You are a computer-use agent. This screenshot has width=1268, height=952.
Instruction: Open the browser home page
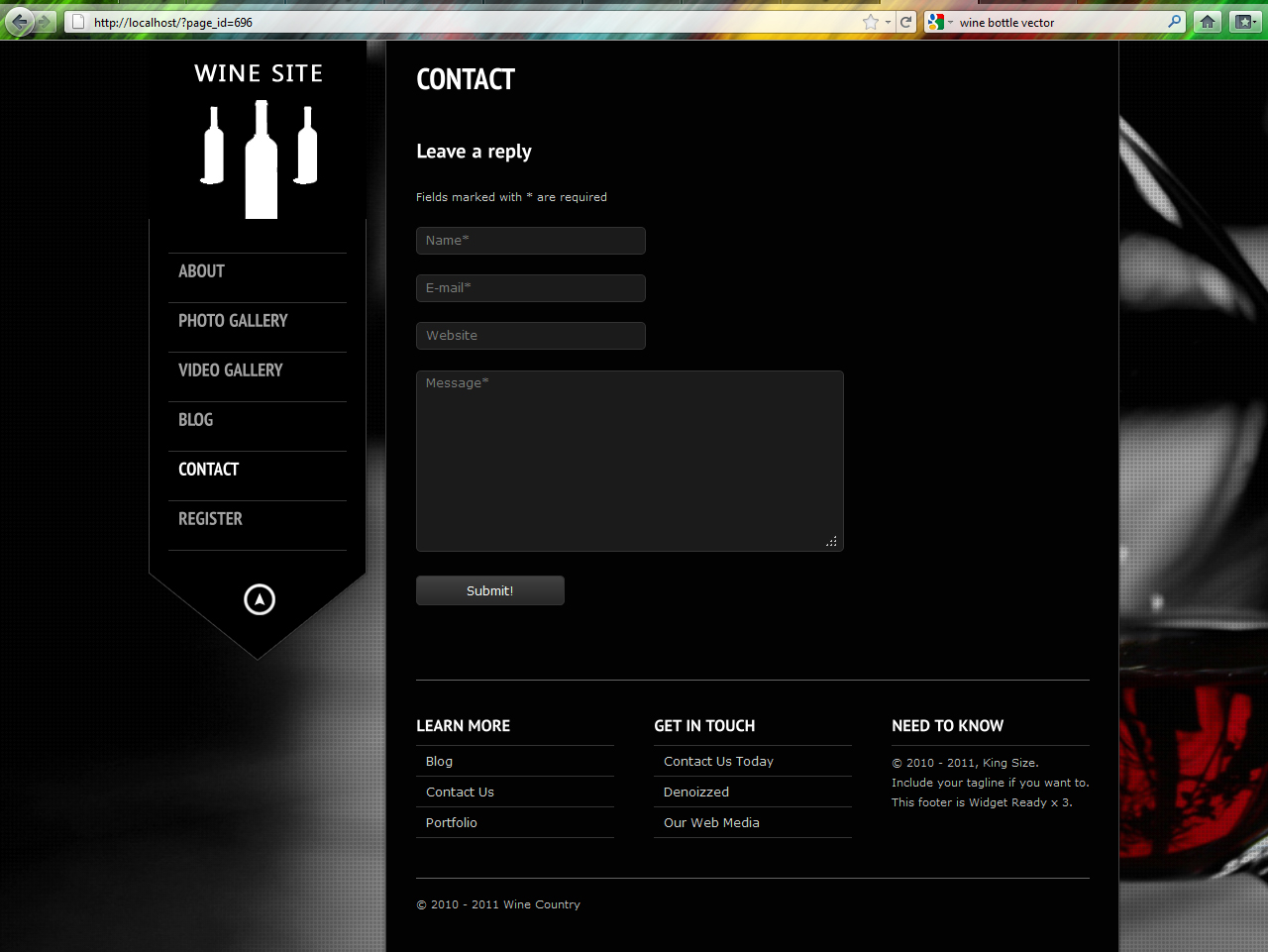pos(1208,21)
